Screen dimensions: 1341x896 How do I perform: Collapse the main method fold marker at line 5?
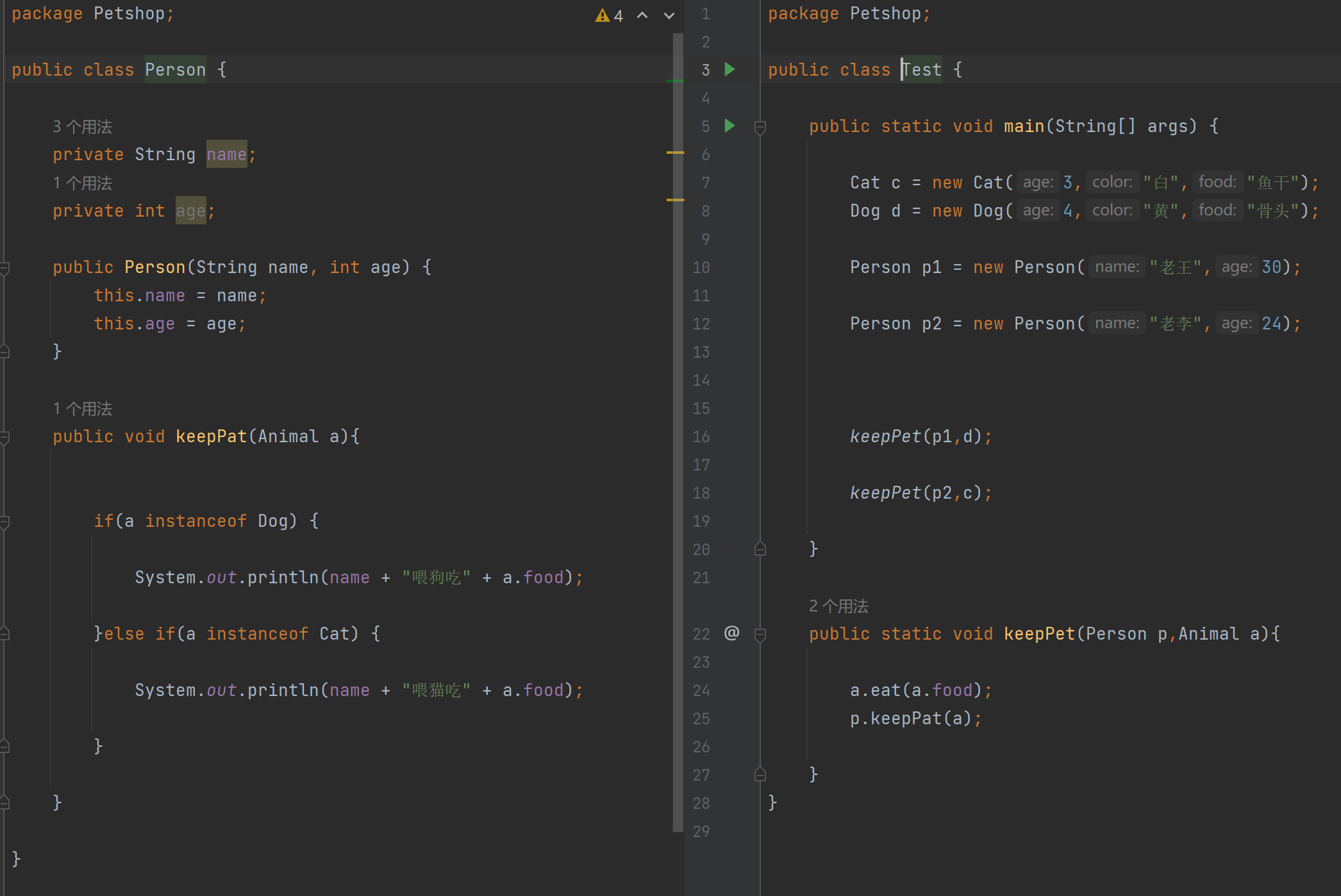pyautogui.click(x=760, y=127)
